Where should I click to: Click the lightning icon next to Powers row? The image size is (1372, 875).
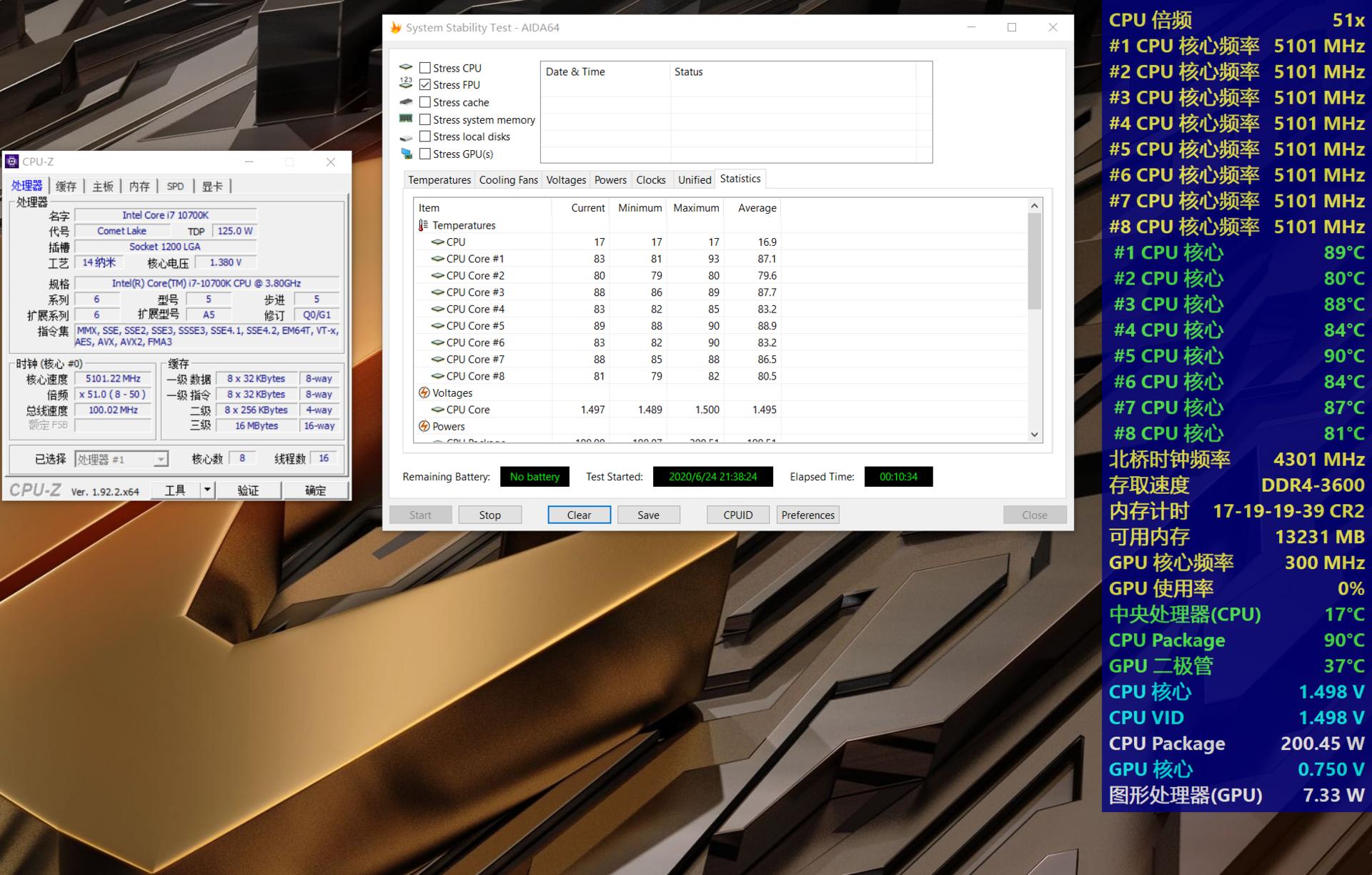click(x=424, y=426)
